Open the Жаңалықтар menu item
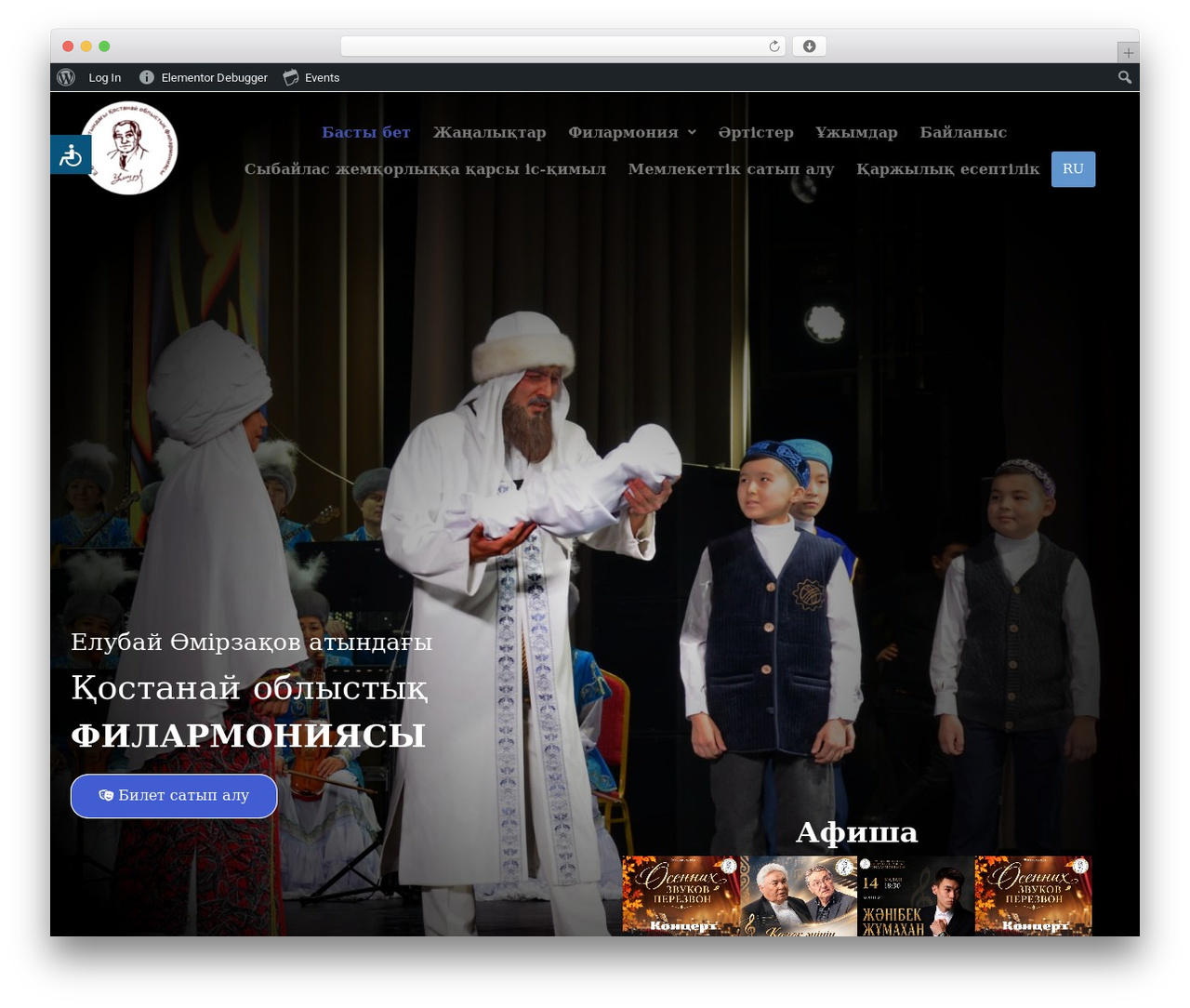Viewport: 1190px width, 1008px height. pos(490,133)
